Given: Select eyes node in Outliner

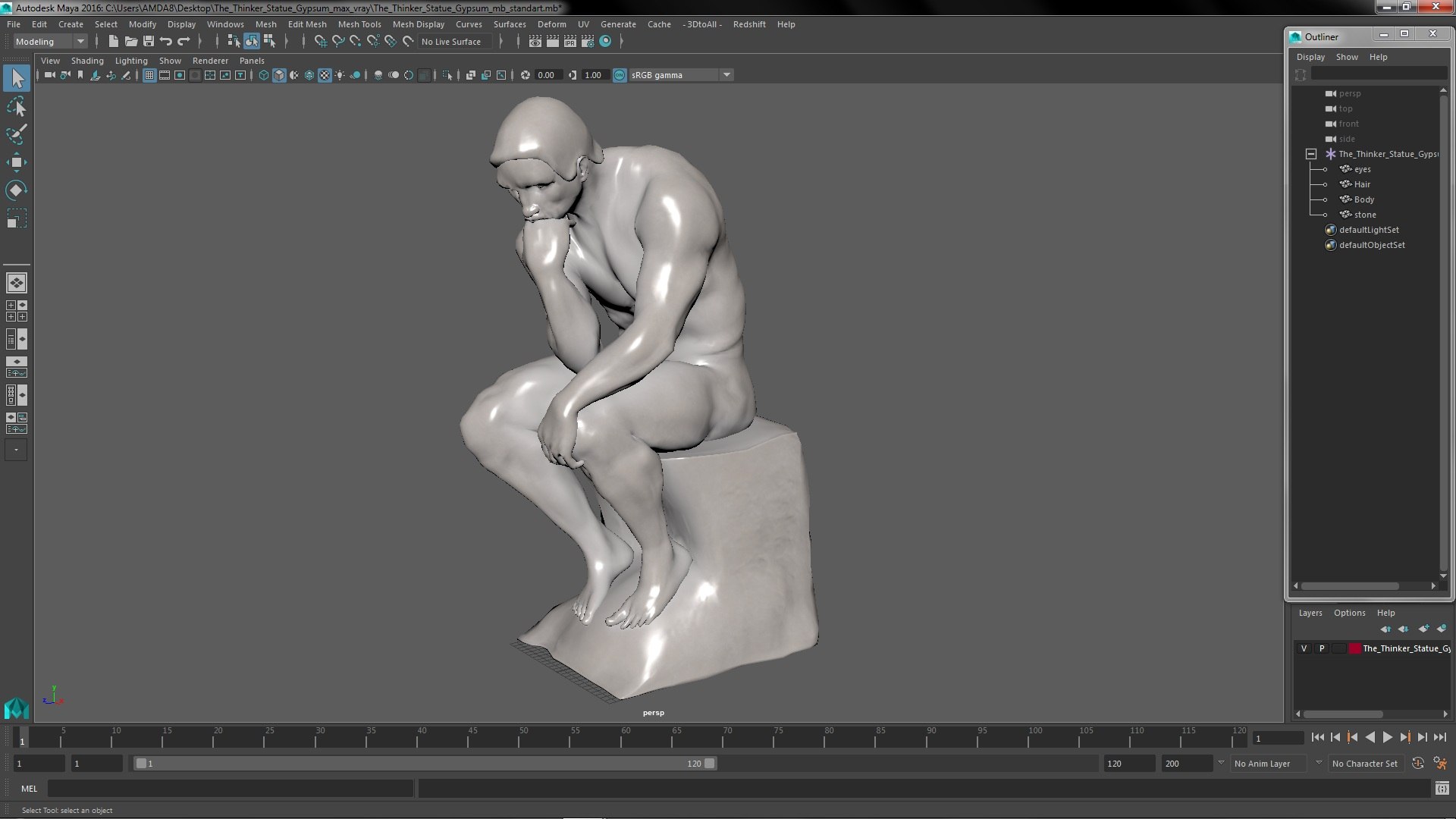Looking at the screenshot, I should [x=1362, y=169].
